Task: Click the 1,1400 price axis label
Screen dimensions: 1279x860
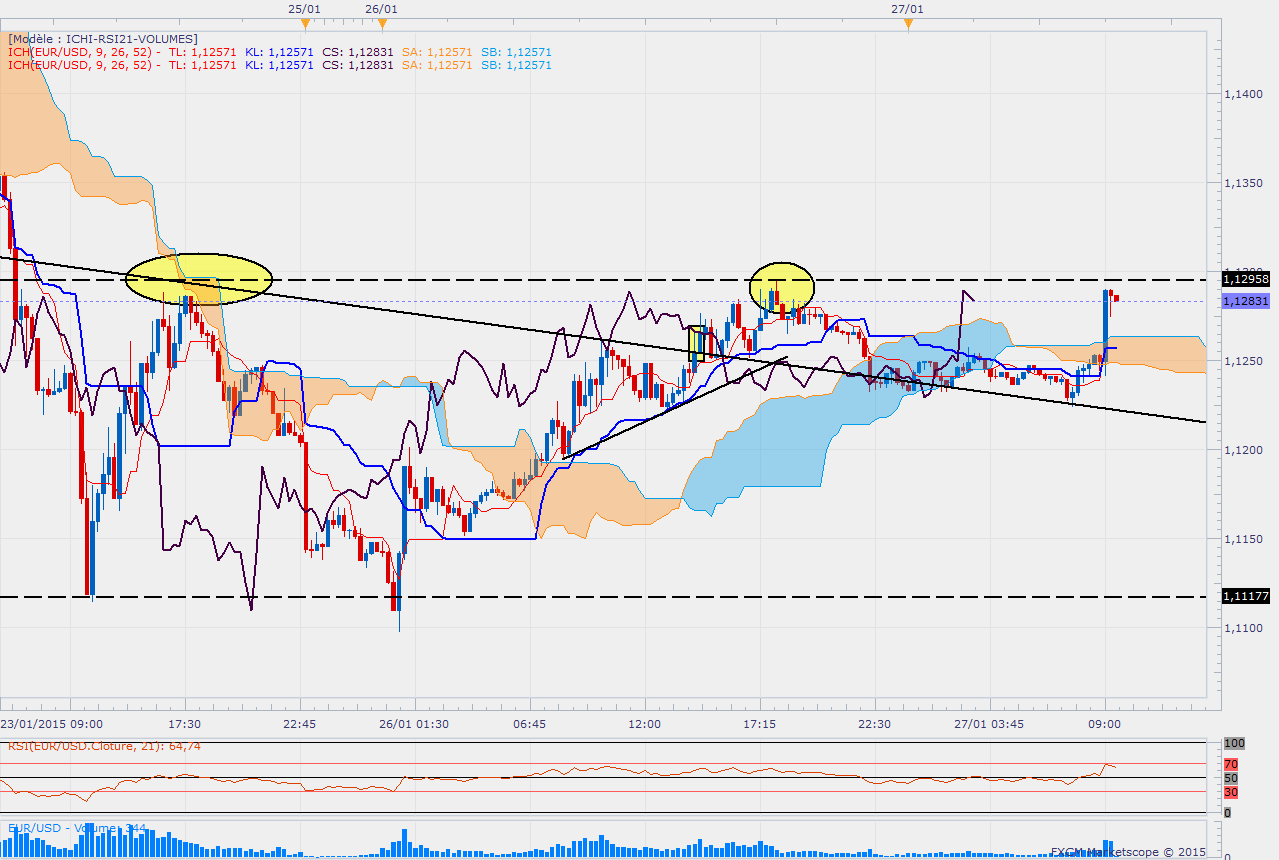Action: (1245, 93)
